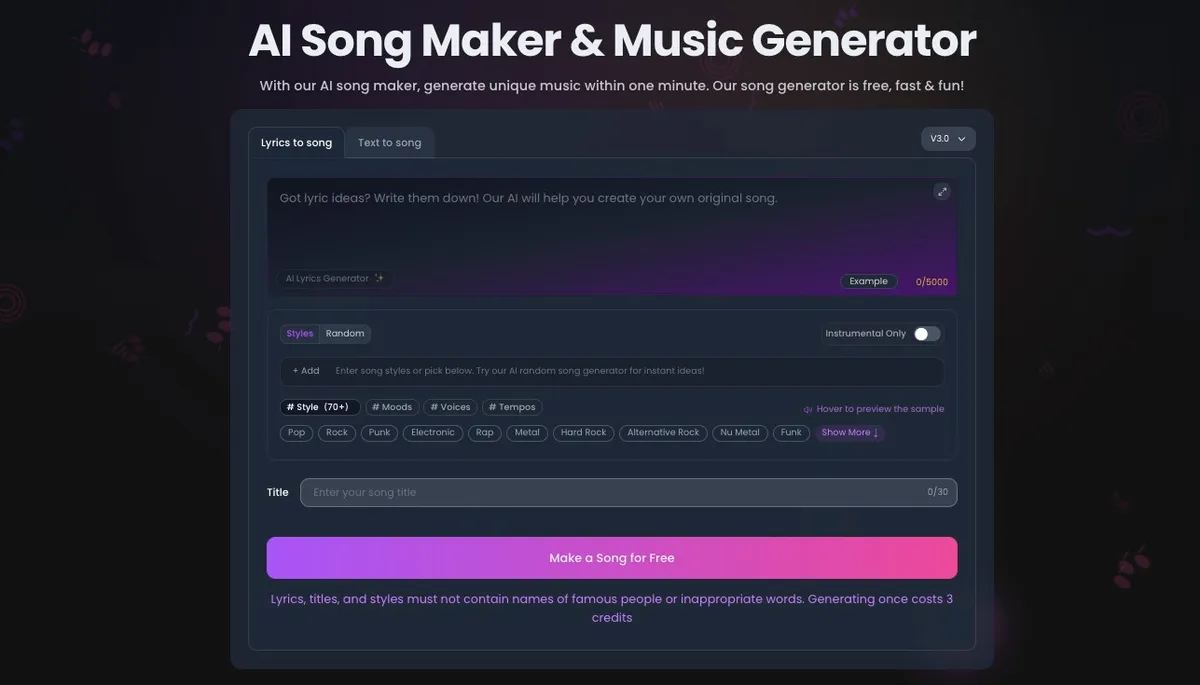The width and height of the screenshot is (1200, 685).
Task: Open the V3.0 version dropdown
Action: click(948, 139)
